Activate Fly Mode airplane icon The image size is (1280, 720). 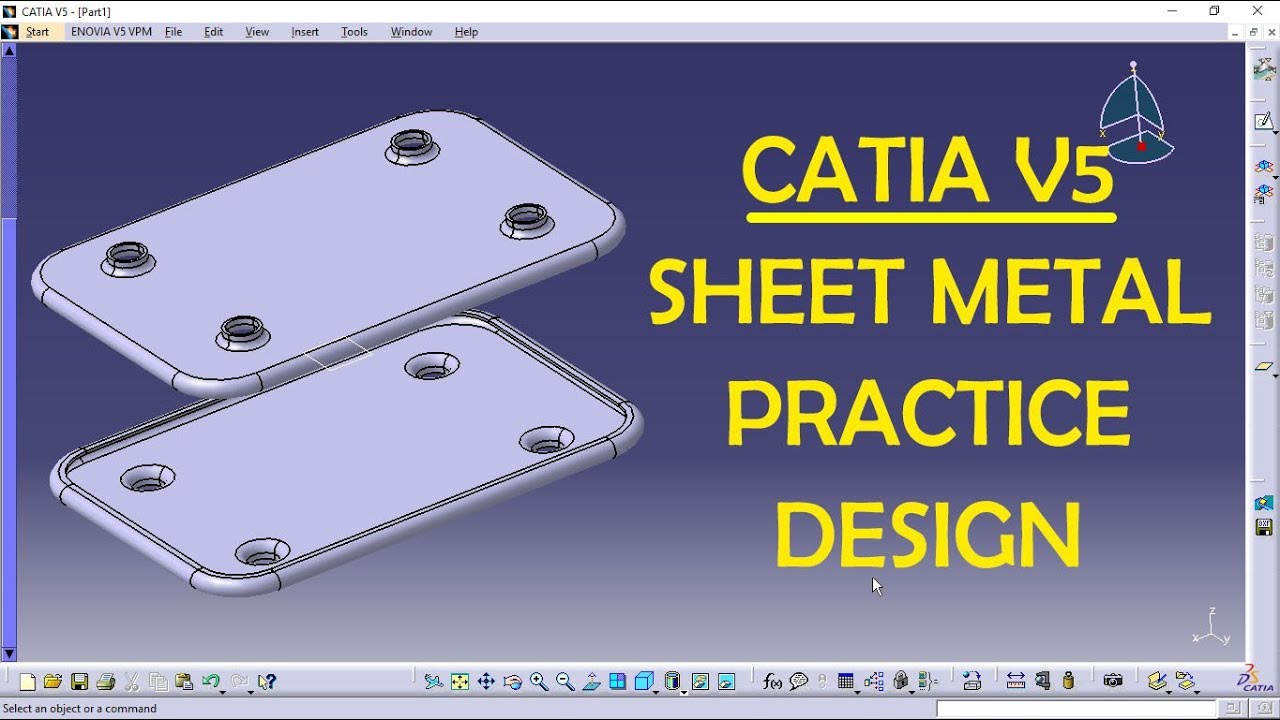pos(433,682)
